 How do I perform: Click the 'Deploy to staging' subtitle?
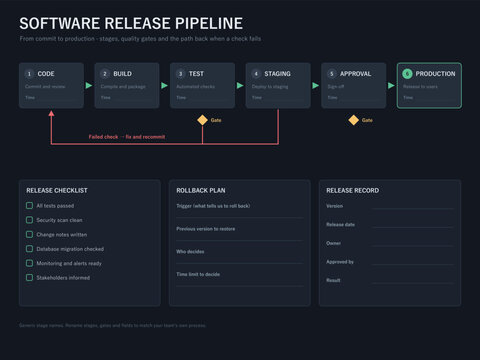[270, 86]
